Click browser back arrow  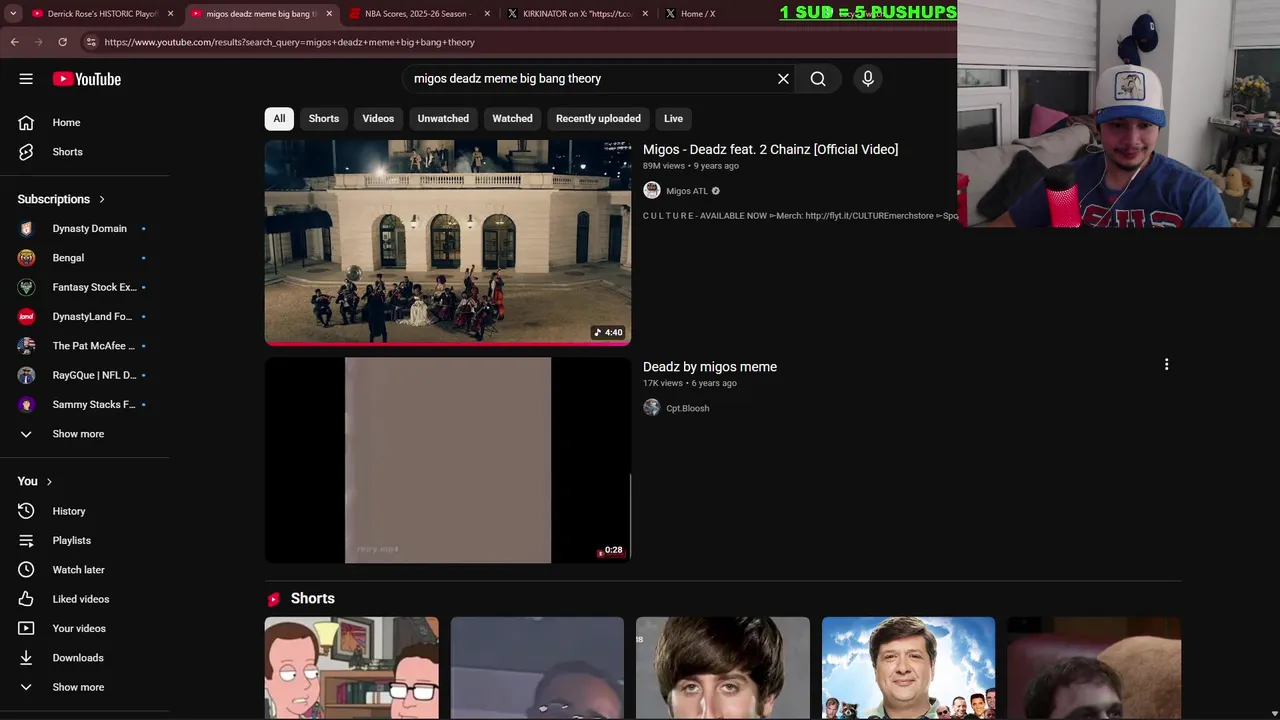[14, 42]
